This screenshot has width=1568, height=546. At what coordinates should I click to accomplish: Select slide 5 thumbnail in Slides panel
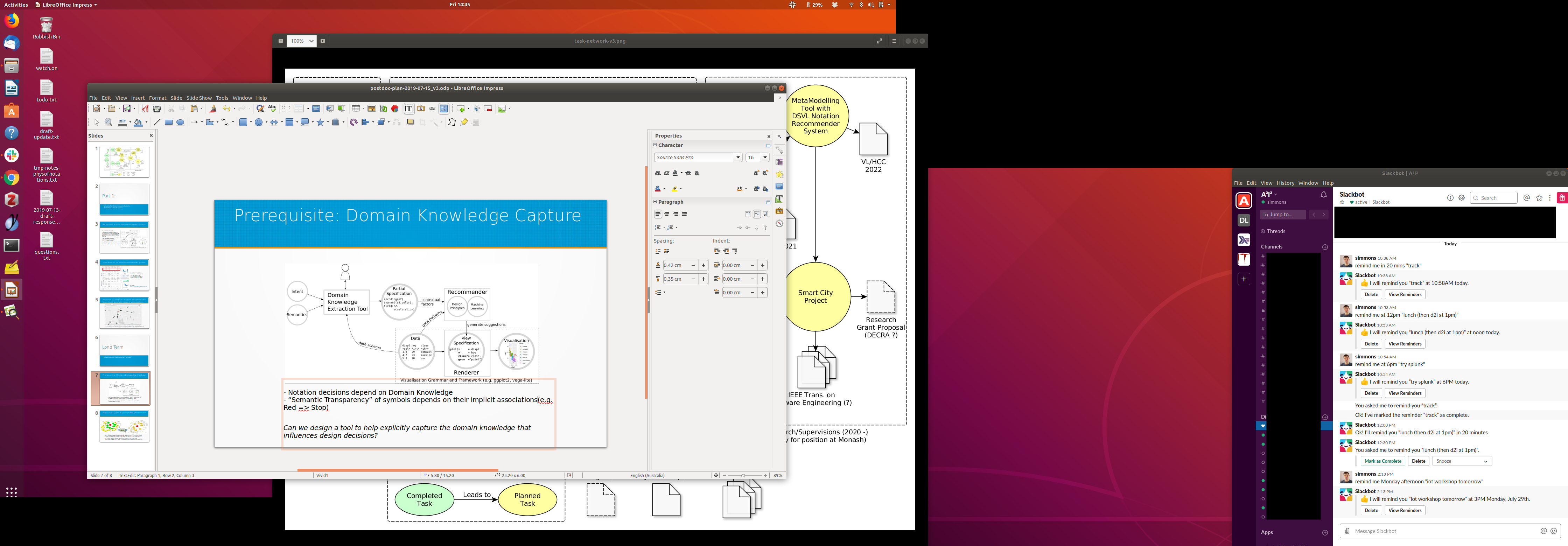[124, 314]
